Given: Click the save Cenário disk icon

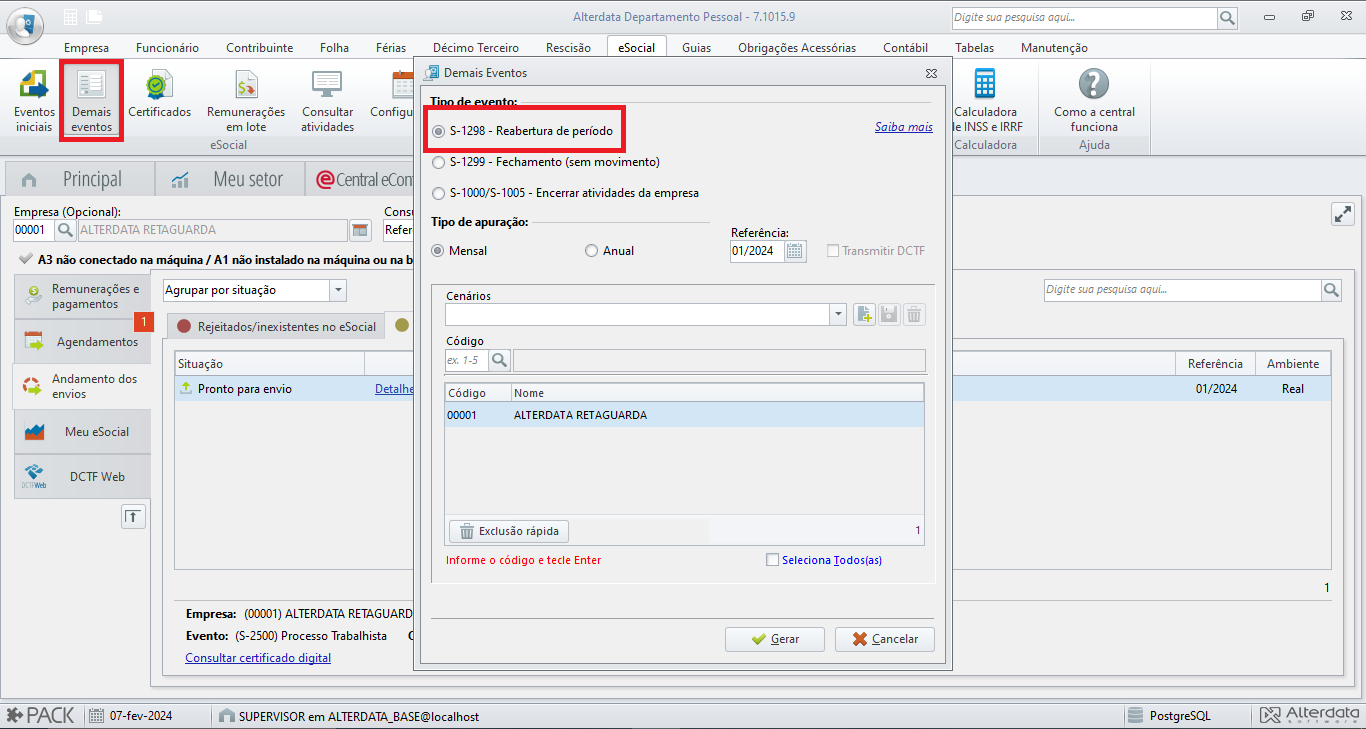Looking at the screenshot, I should point(889,315).
